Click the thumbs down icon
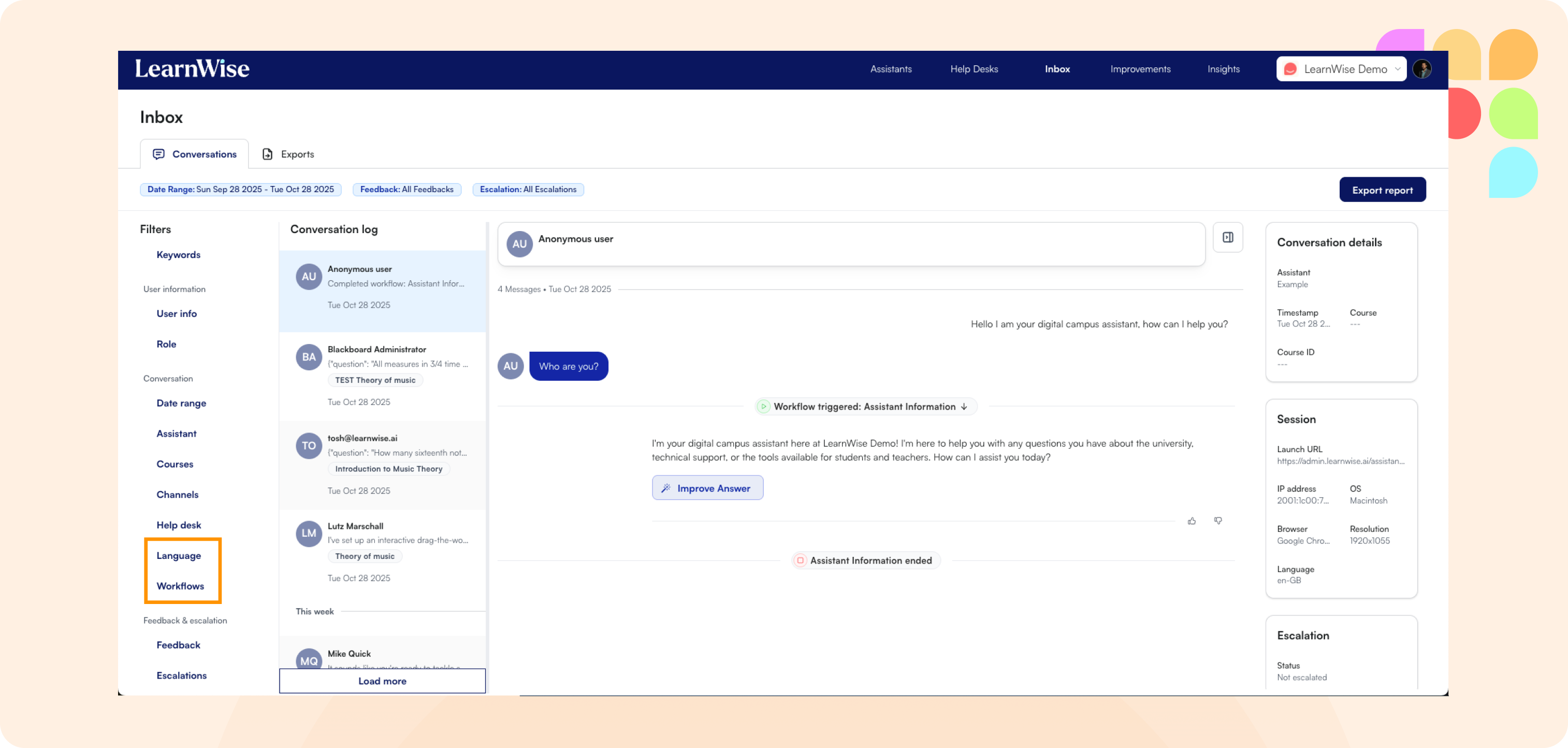Viewport: 1568px width, 748px height. (x=1218, y=521)
